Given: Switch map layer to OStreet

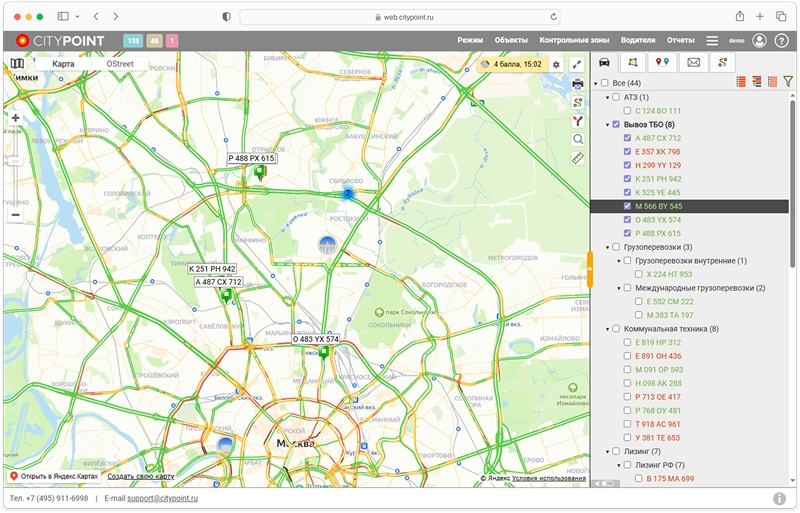Looking at the screenshot, I should (x=120, y=64).
